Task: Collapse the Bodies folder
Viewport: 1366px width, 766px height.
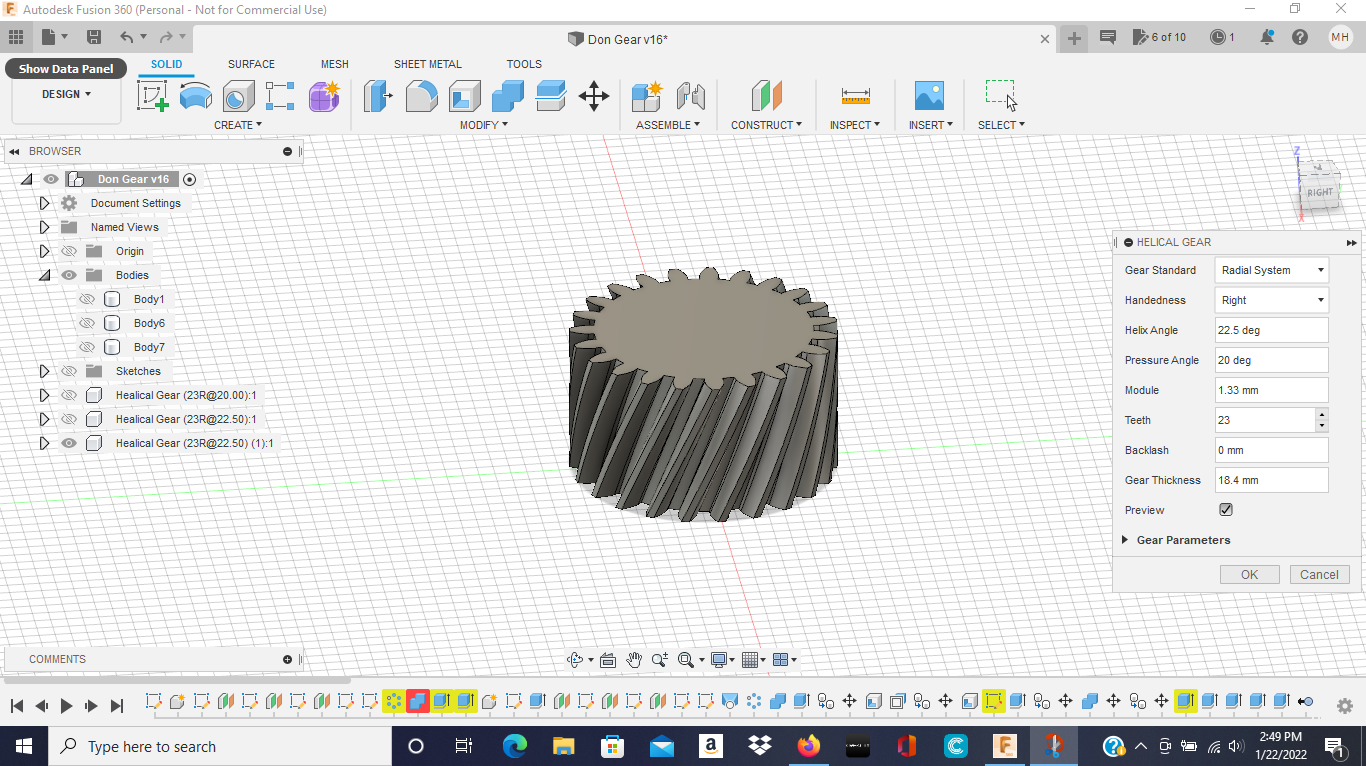Action: pyautogui.click(x=44, y=275)
